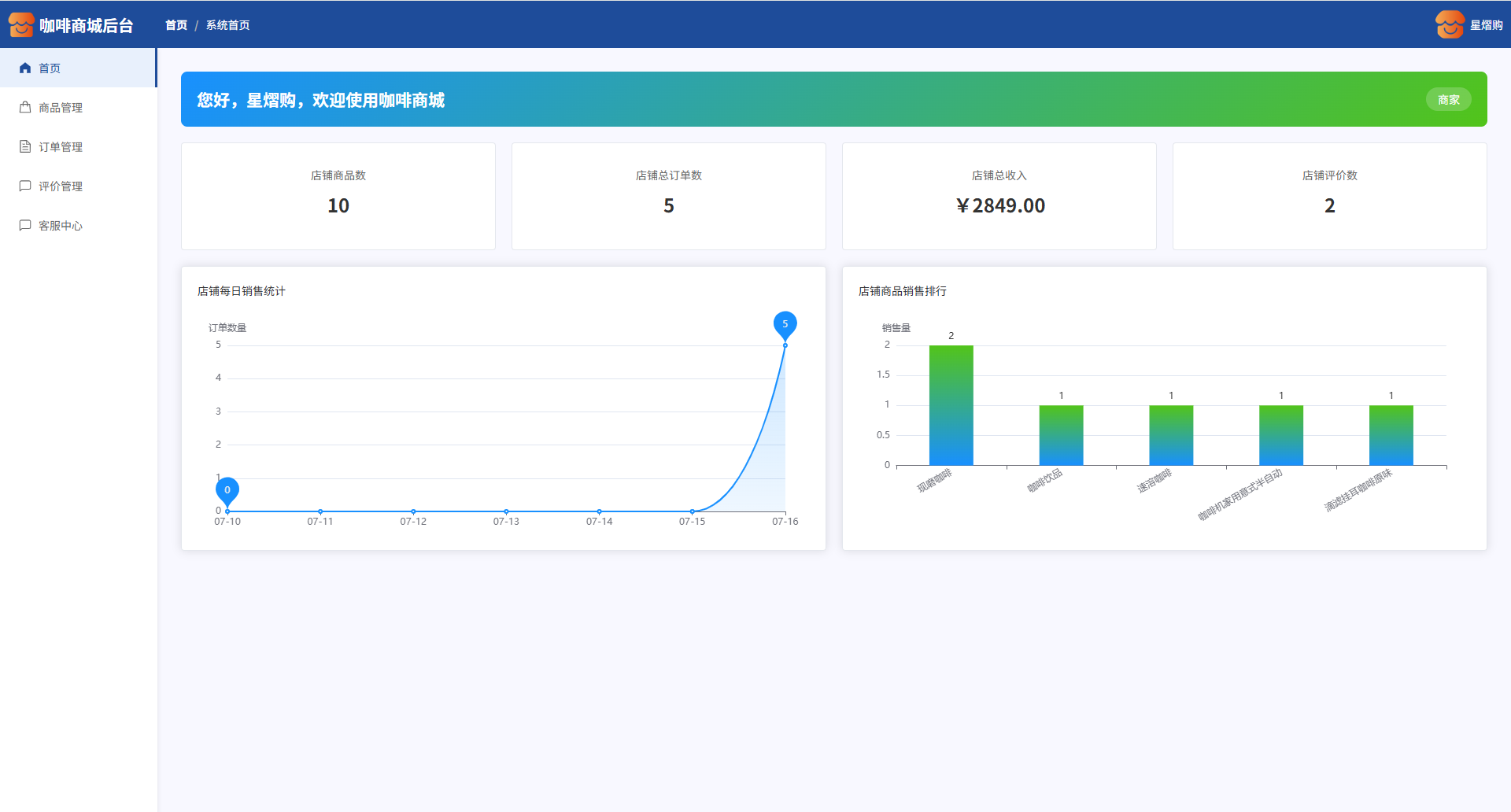Screen dimensions: 1511x812
Task: Click the chat bubble icon for 评价管理
Action: (25, 186)
